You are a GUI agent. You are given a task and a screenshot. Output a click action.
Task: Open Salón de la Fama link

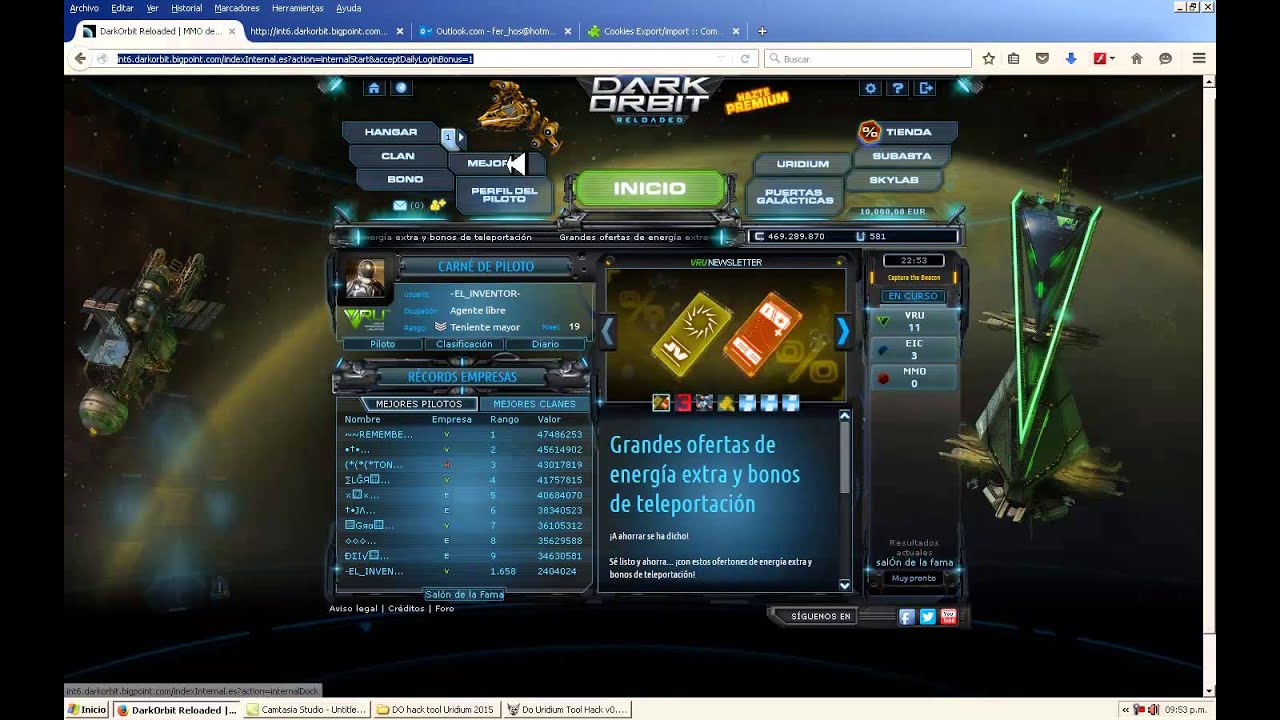464,594
